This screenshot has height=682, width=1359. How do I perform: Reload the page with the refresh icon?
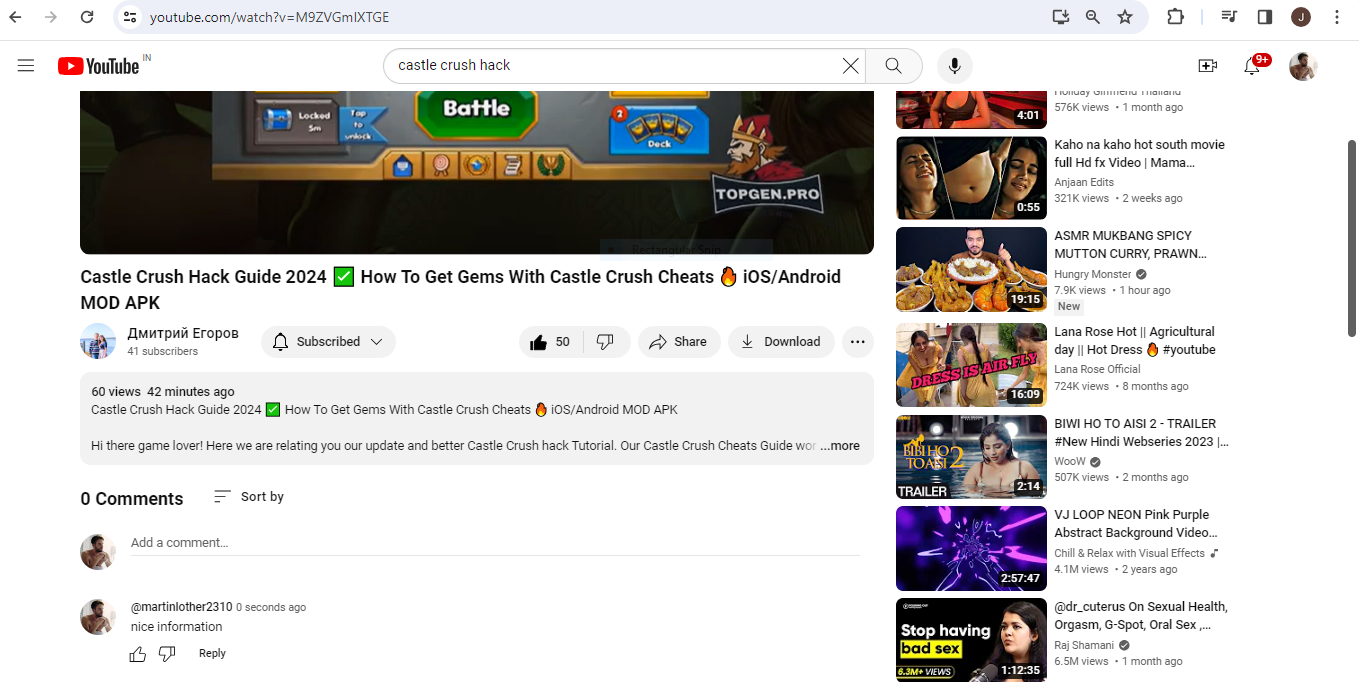pos(87,17)
